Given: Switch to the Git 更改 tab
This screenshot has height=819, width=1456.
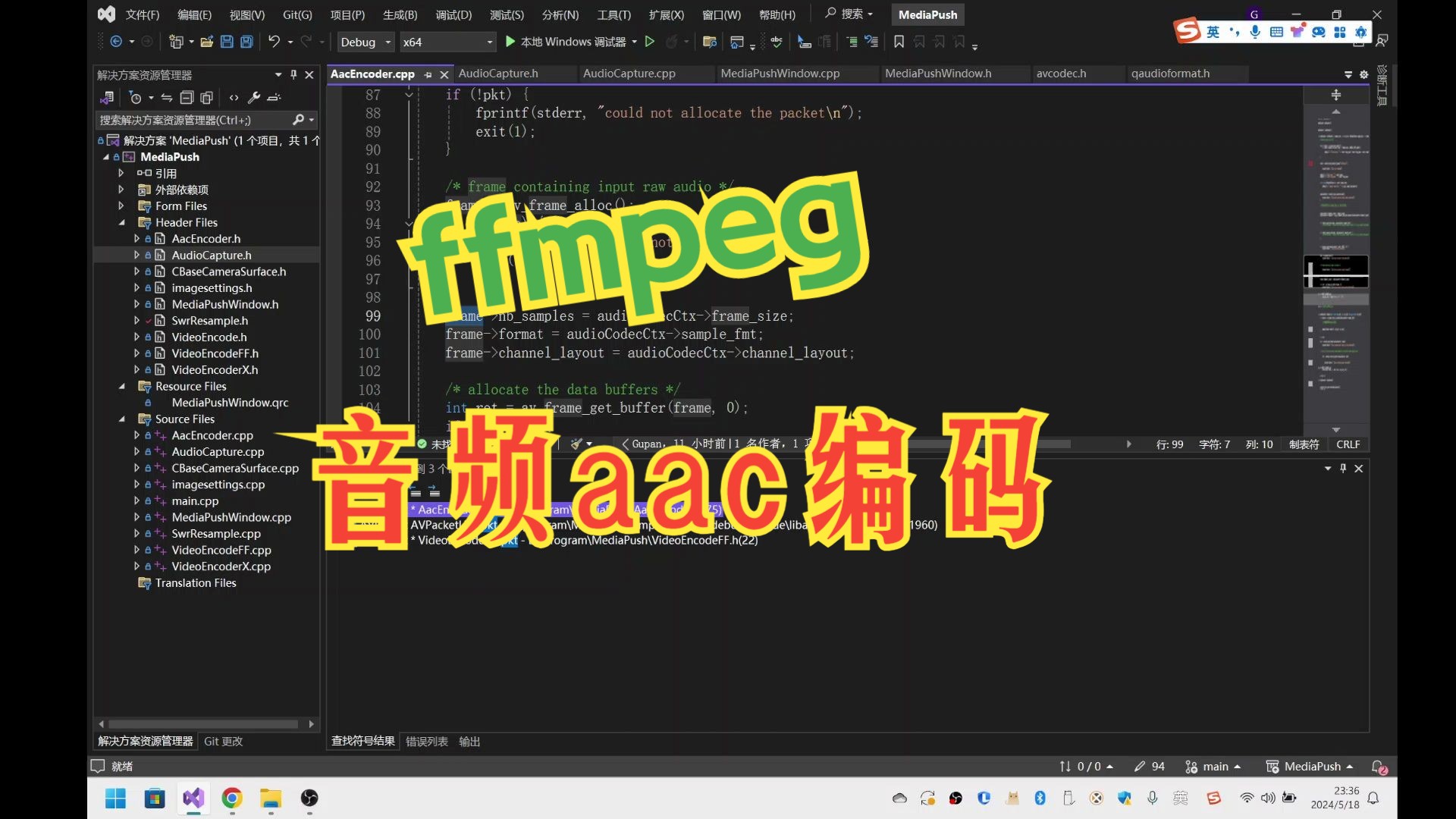Looking at the screenshot, I should (223, 741).
